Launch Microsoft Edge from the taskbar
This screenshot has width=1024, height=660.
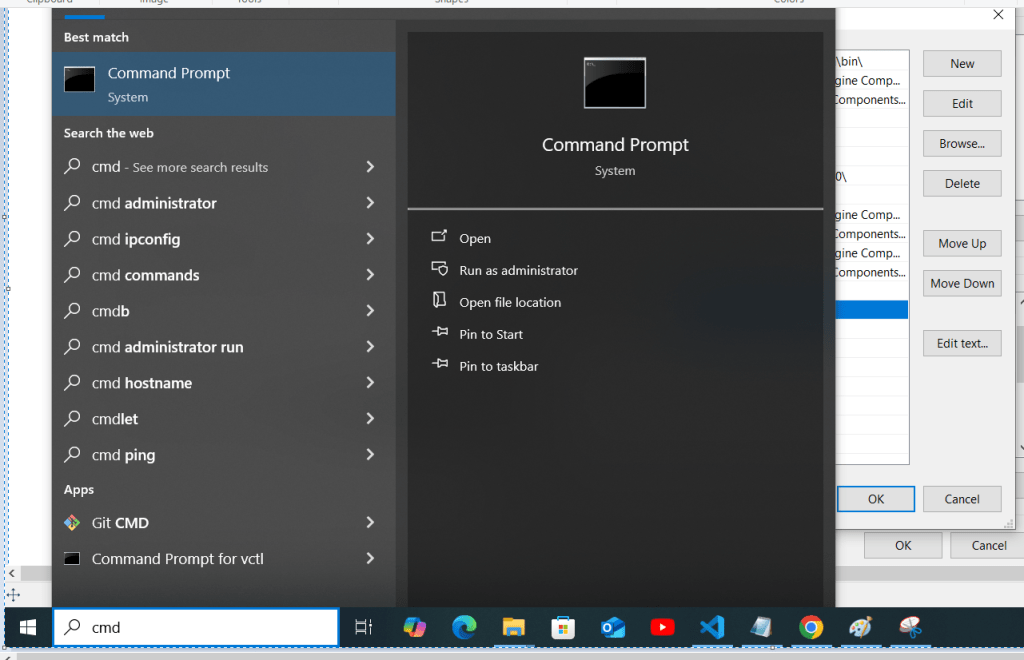tap(464, 627)
